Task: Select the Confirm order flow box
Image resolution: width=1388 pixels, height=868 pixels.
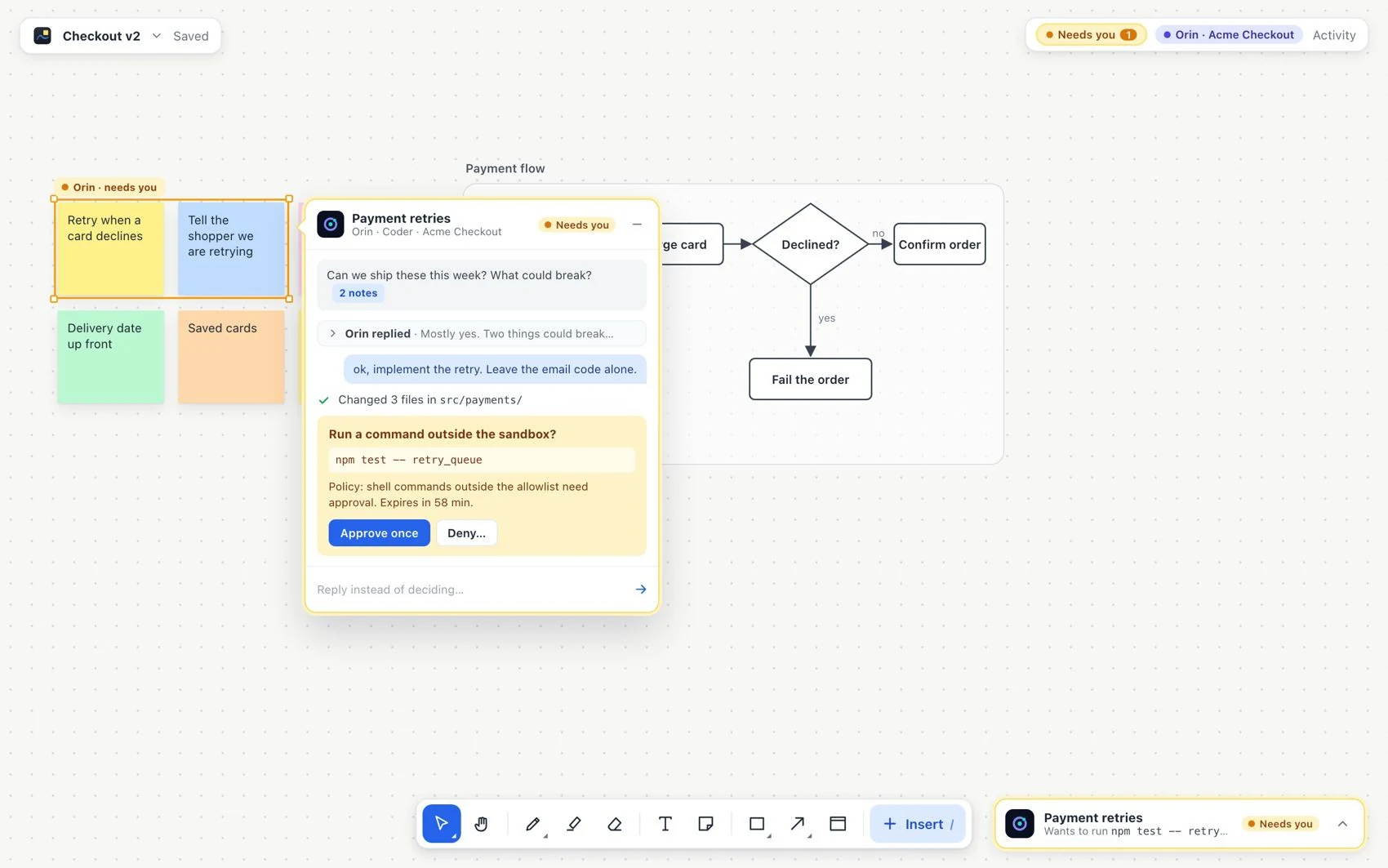Action: click(940, 244)
